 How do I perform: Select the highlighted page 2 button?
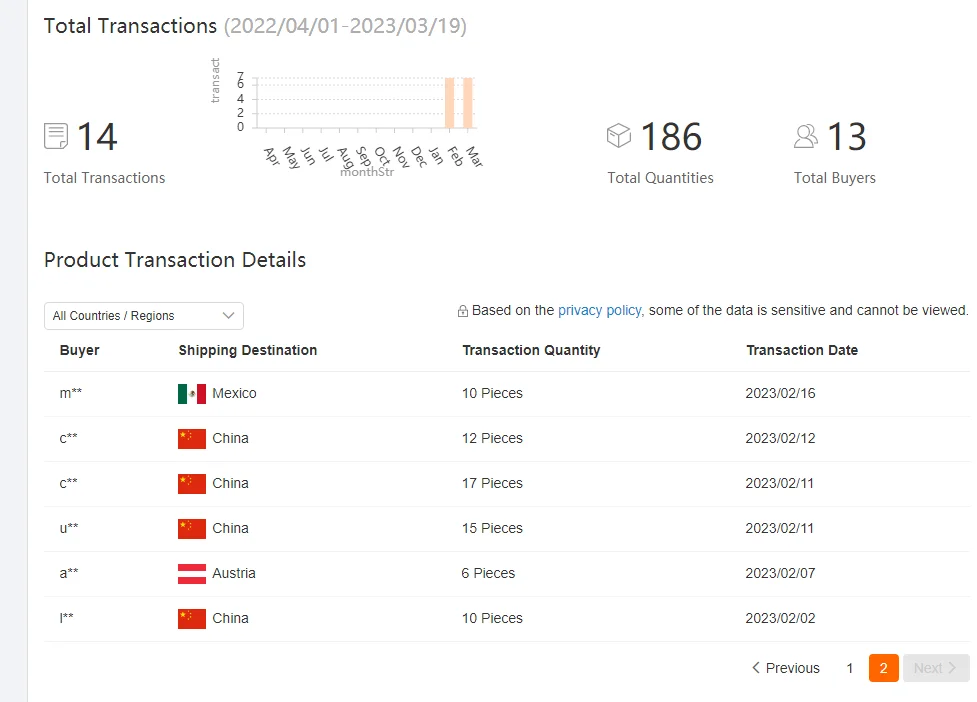(884, 668)
